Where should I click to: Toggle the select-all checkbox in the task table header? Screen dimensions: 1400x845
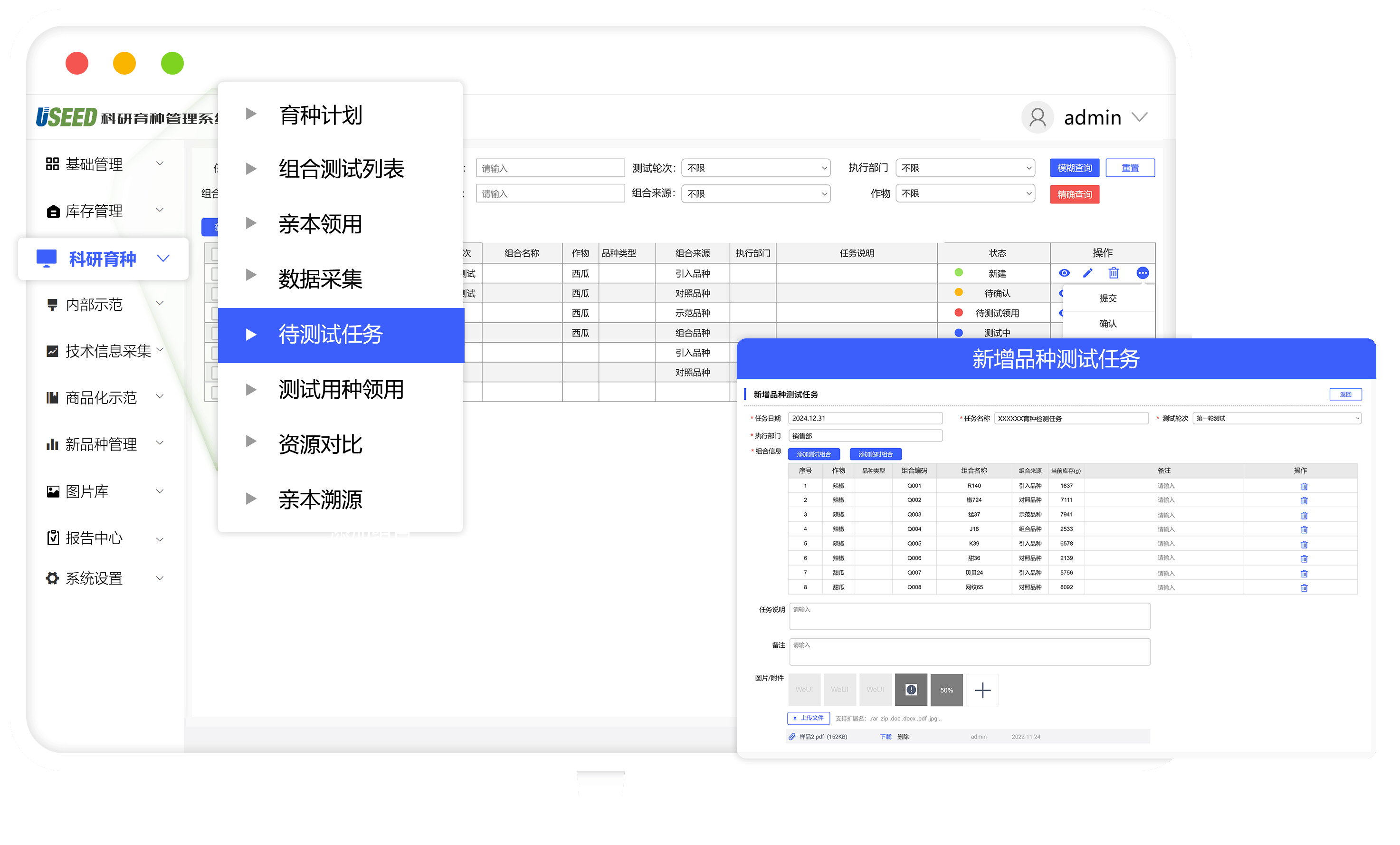[213, 253]
